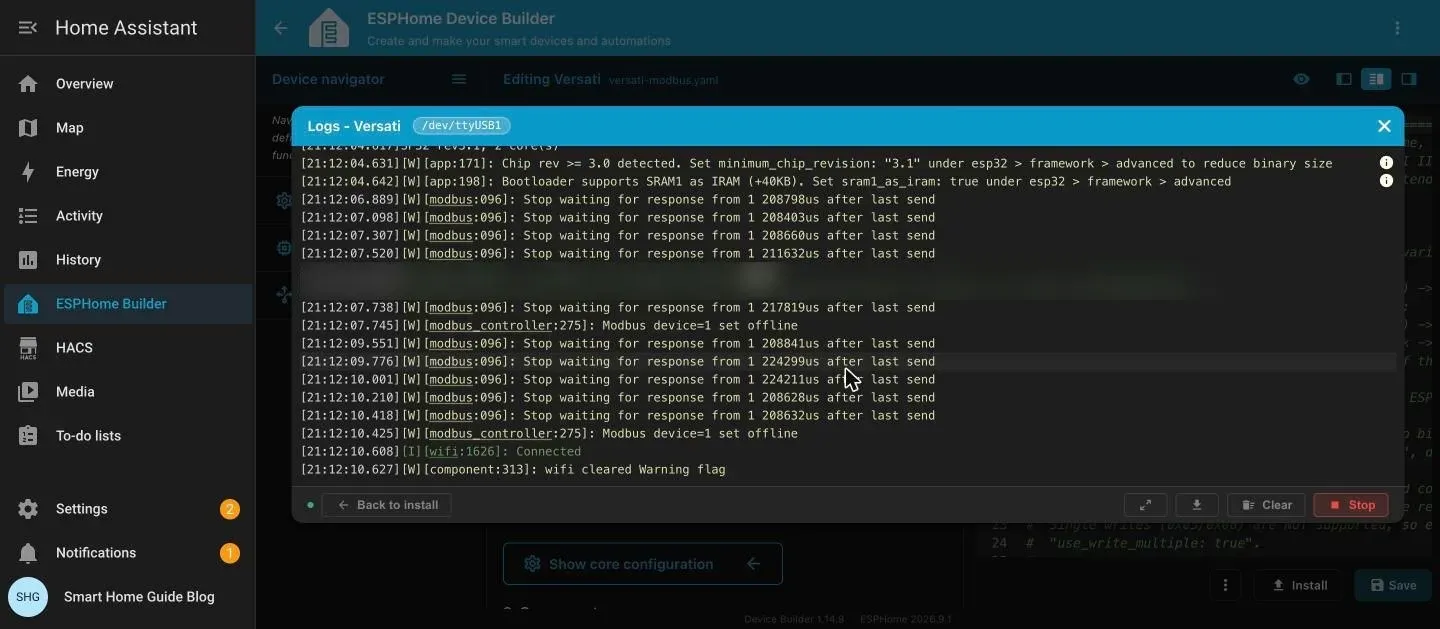Click the versati-modbus.yaml filename
The width and height of the screenshot is (1440, 629).
[x=663, y=80]
